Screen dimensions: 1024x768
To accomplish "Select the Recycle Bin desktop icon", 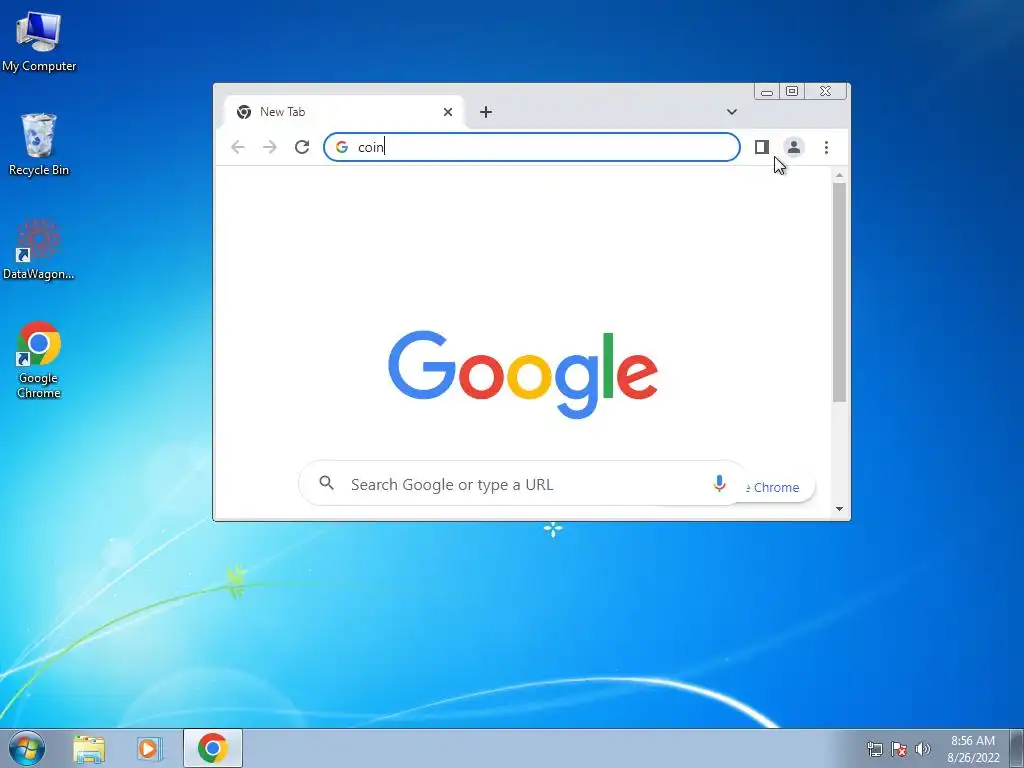I will [39, 145].
